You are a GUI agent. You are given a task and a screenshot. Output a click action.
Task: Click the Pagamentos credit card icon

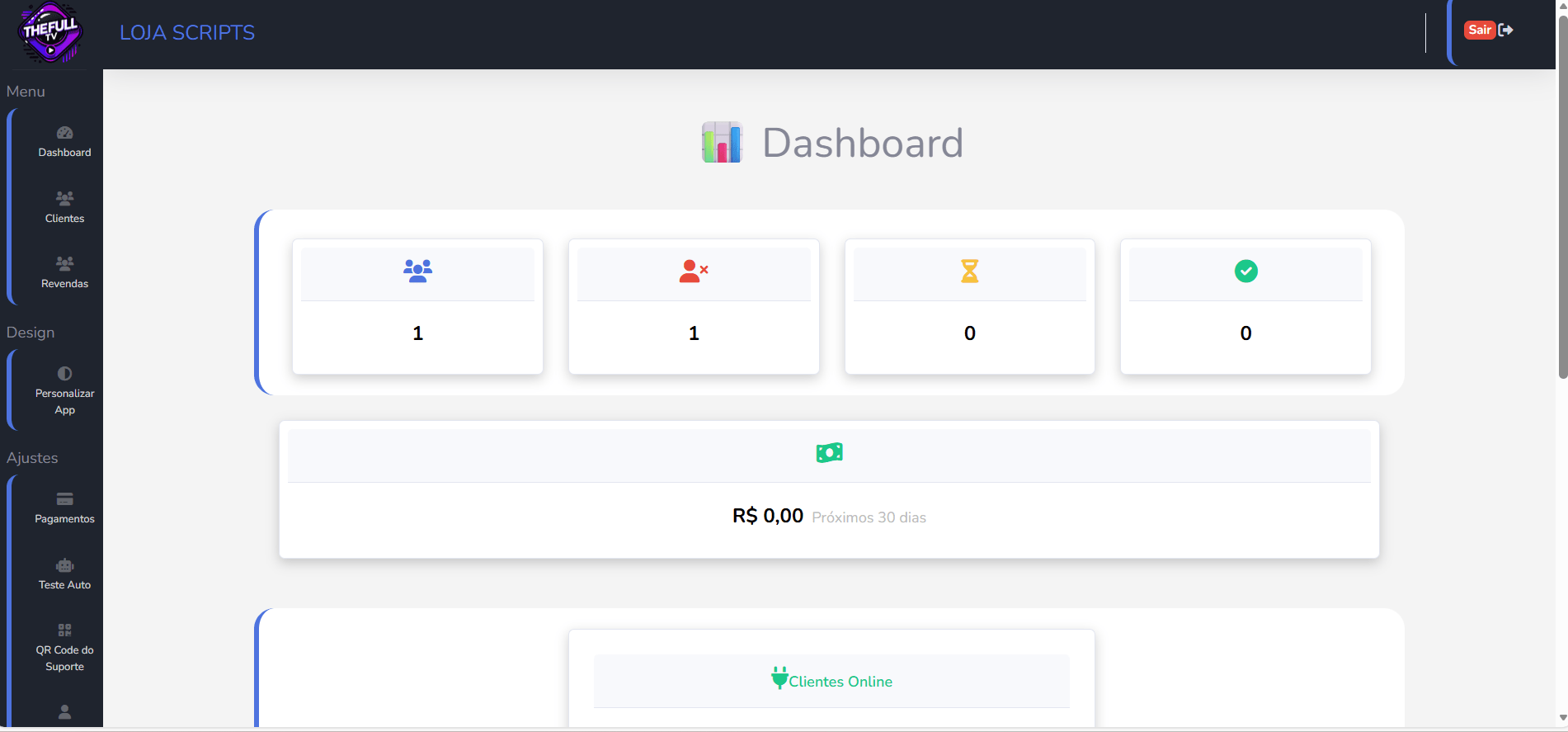[65, 499]
